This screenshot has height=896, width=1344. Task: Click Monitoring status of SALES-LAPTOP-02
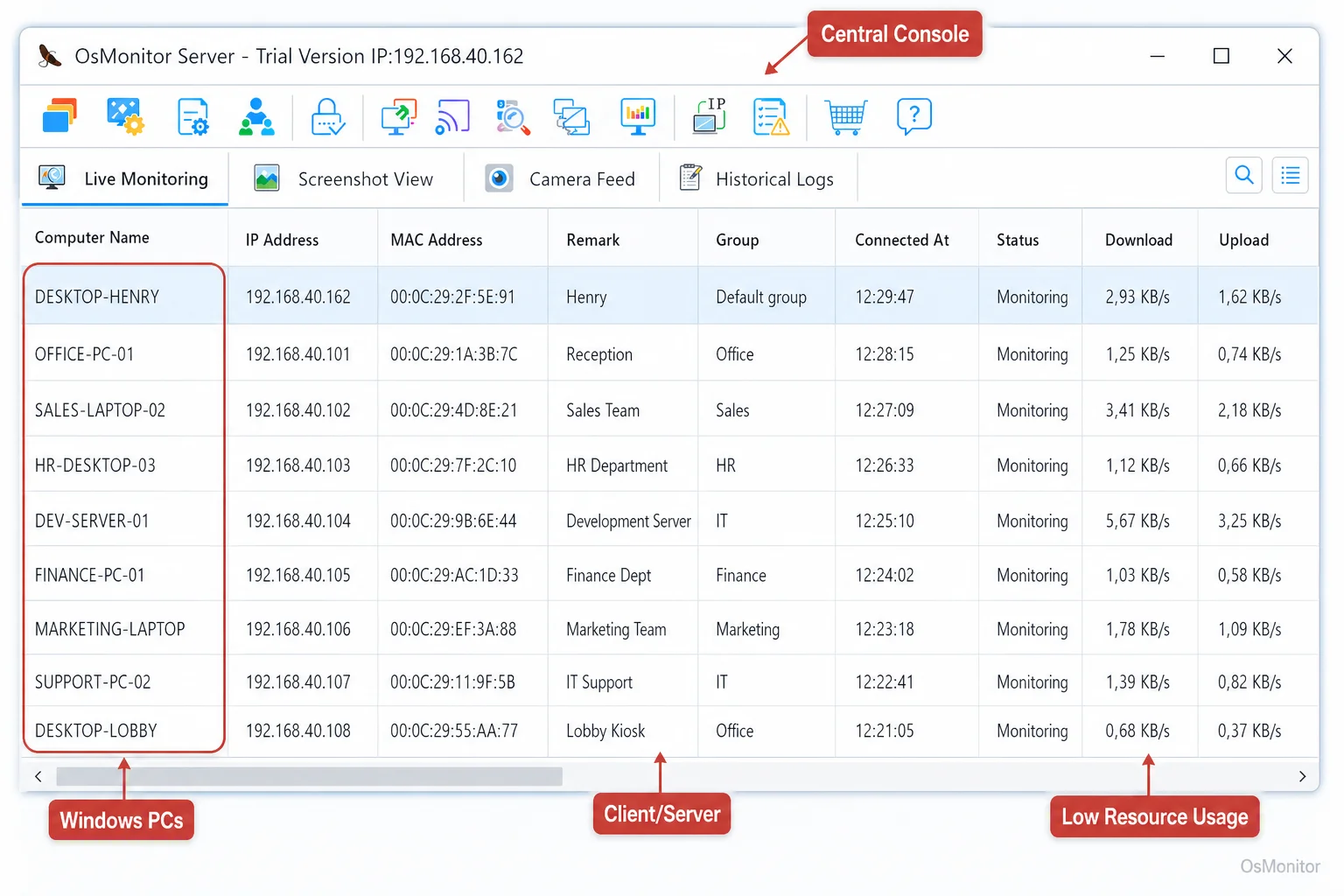[1032, 410]
